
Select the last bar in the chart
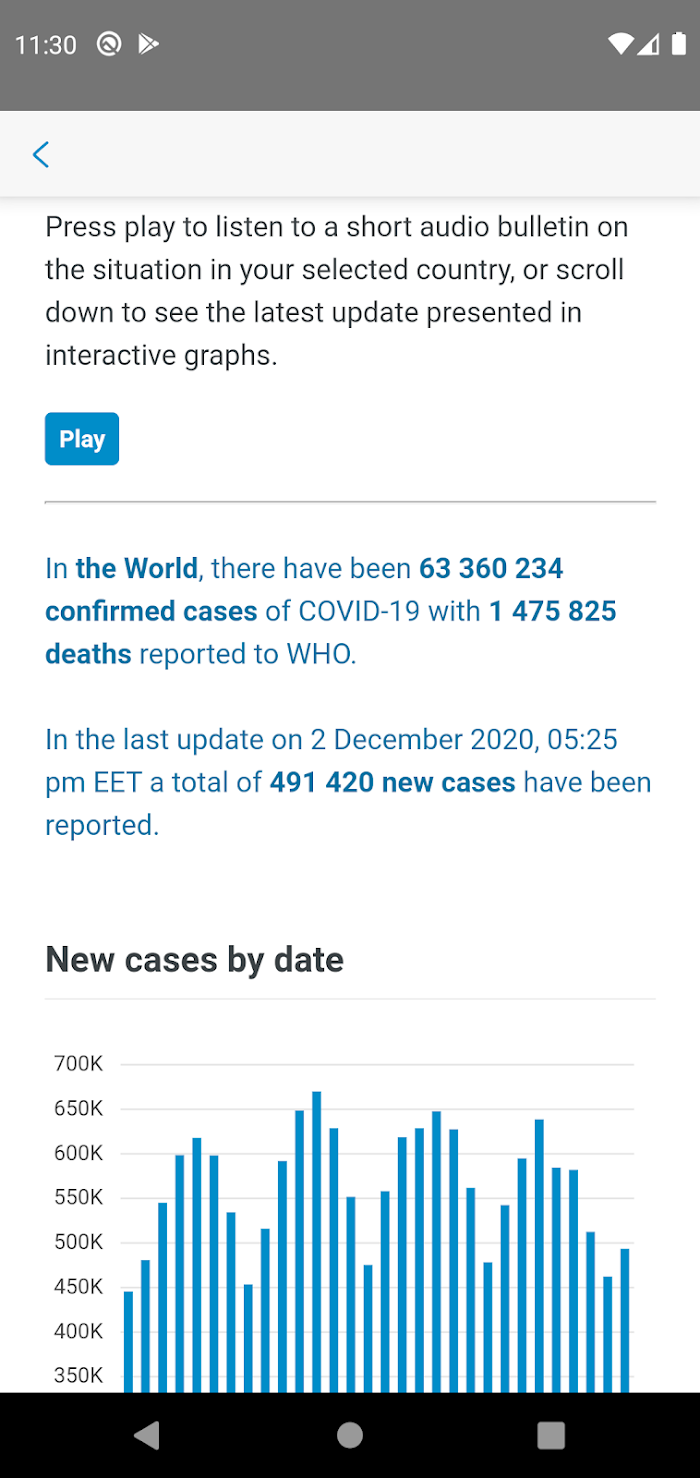click(624, 1320)
